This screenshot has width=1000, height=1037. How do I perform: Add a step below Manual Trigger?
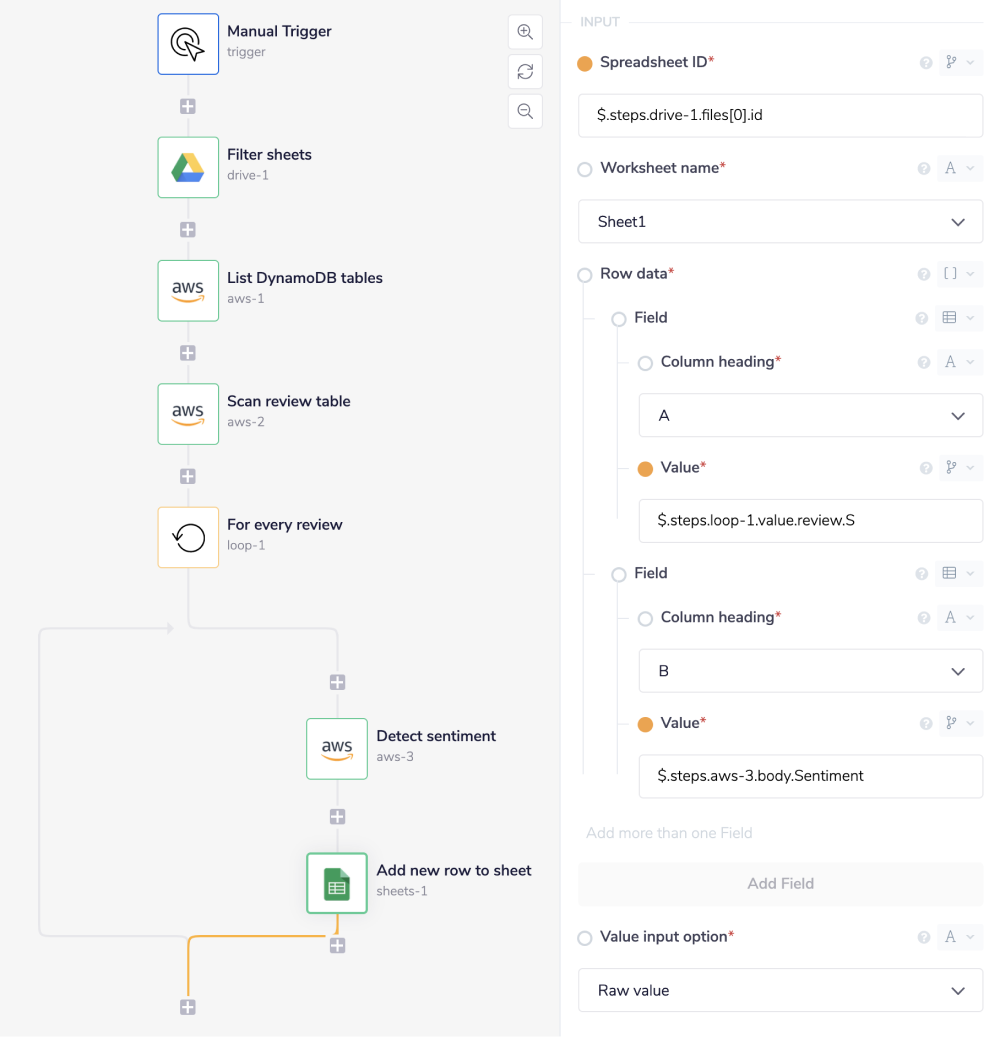point(188,106)
